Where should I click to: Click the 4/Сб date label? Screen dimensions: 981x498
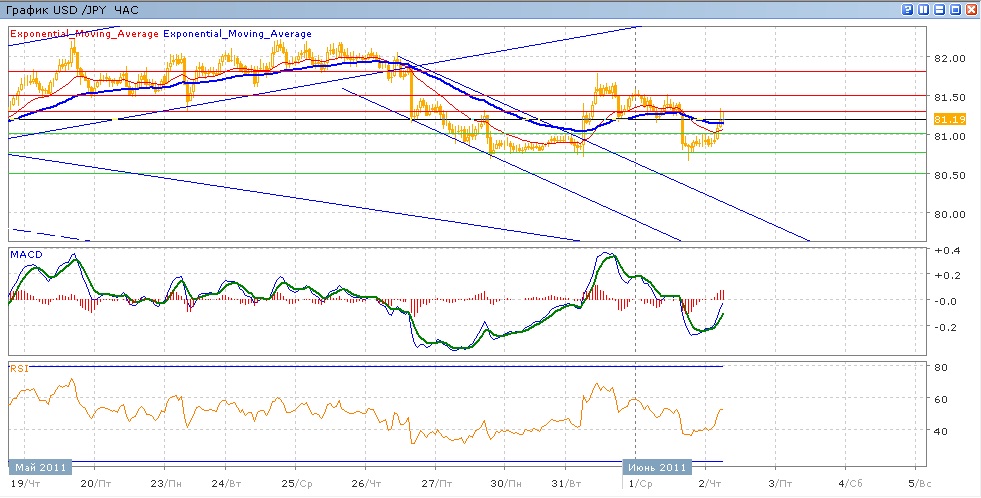(x=850, y=484)
